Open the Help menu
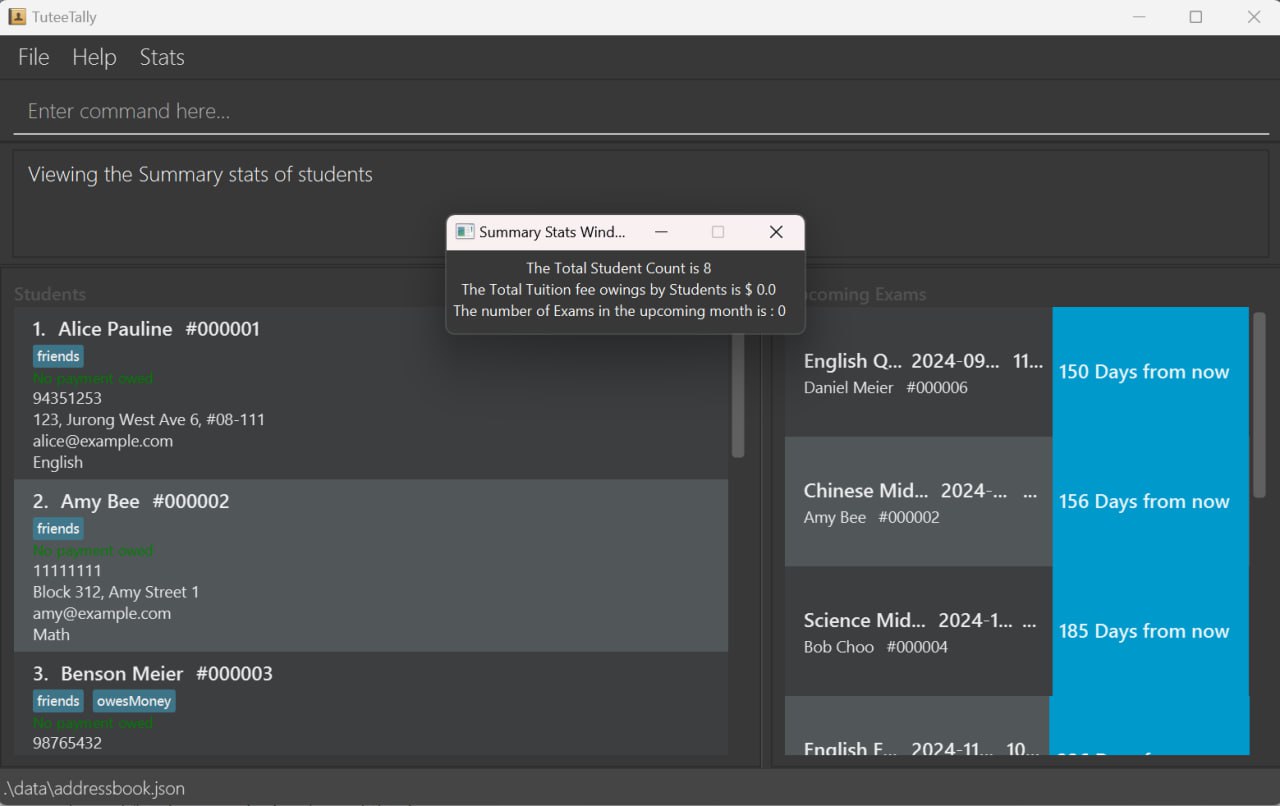The width and height of the screenshot is (1280, 806). coord(94,58)
